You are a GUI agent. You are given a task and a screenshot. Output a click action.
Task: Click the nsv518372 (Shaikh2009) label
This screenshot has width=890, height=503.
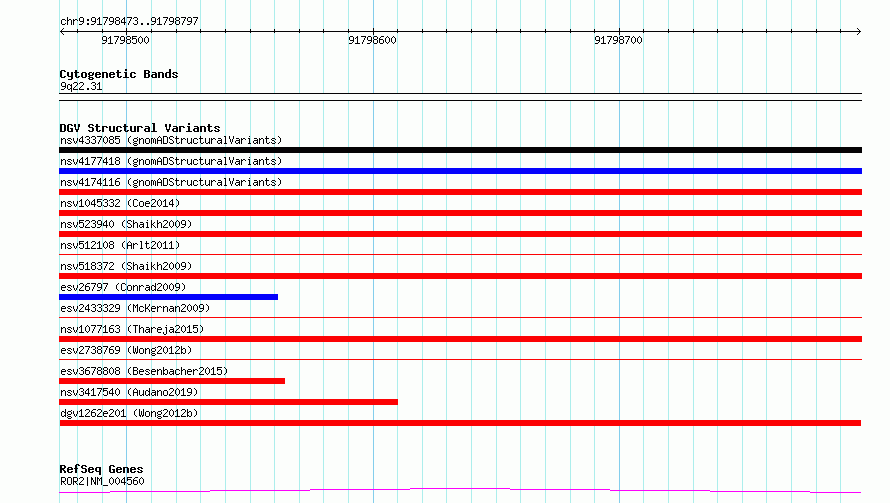[126, 266]
